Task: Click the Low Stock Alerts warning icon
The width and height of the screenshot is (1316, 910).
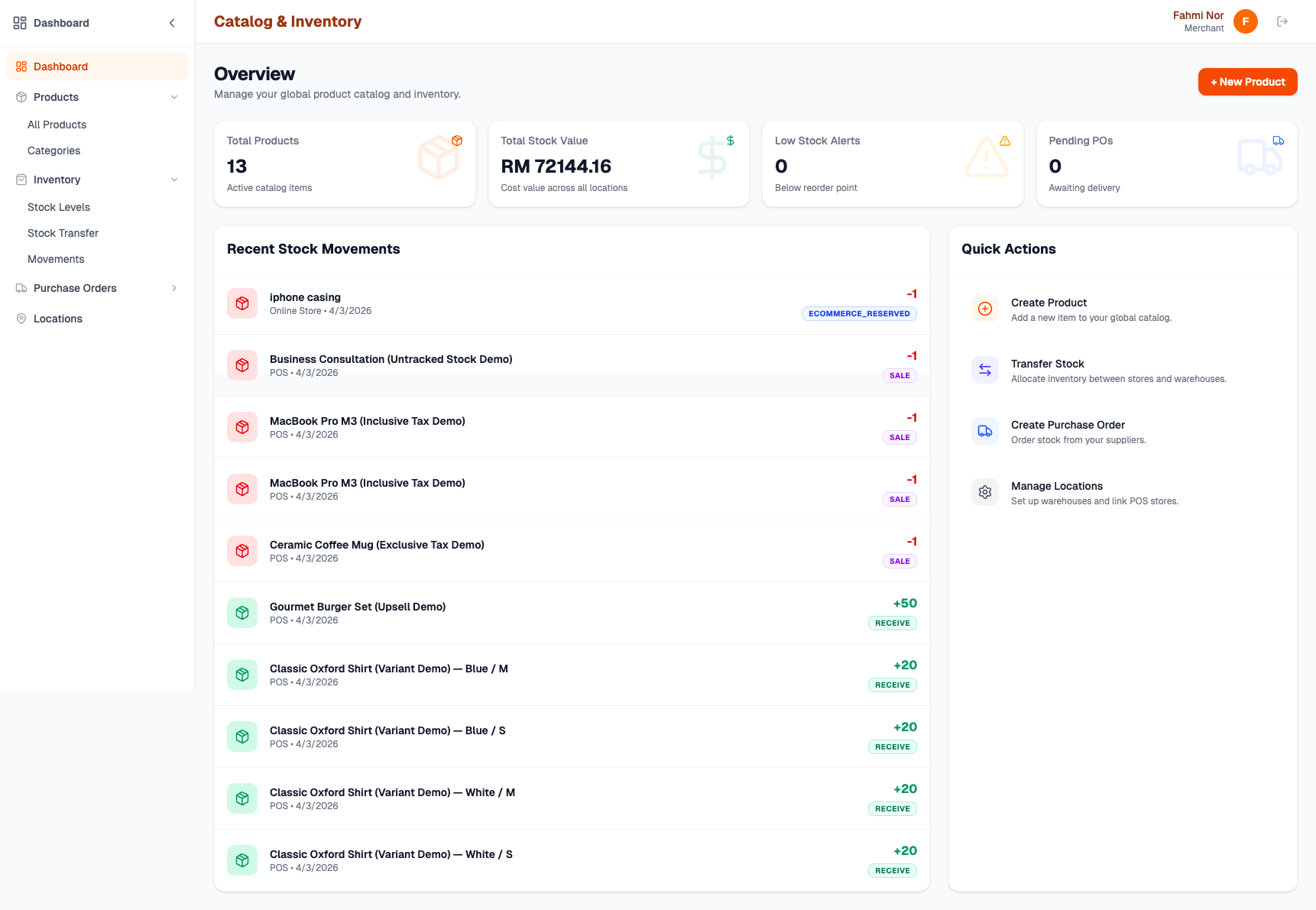Action: click(1005, 141)
